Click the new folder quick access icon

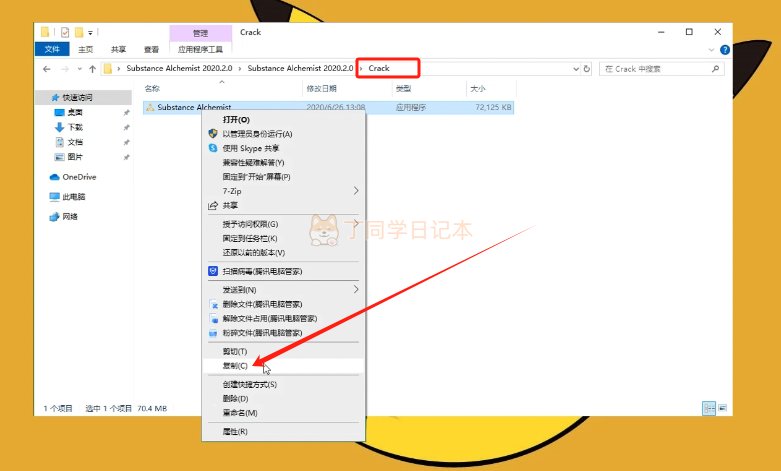[x=79, y=32]
